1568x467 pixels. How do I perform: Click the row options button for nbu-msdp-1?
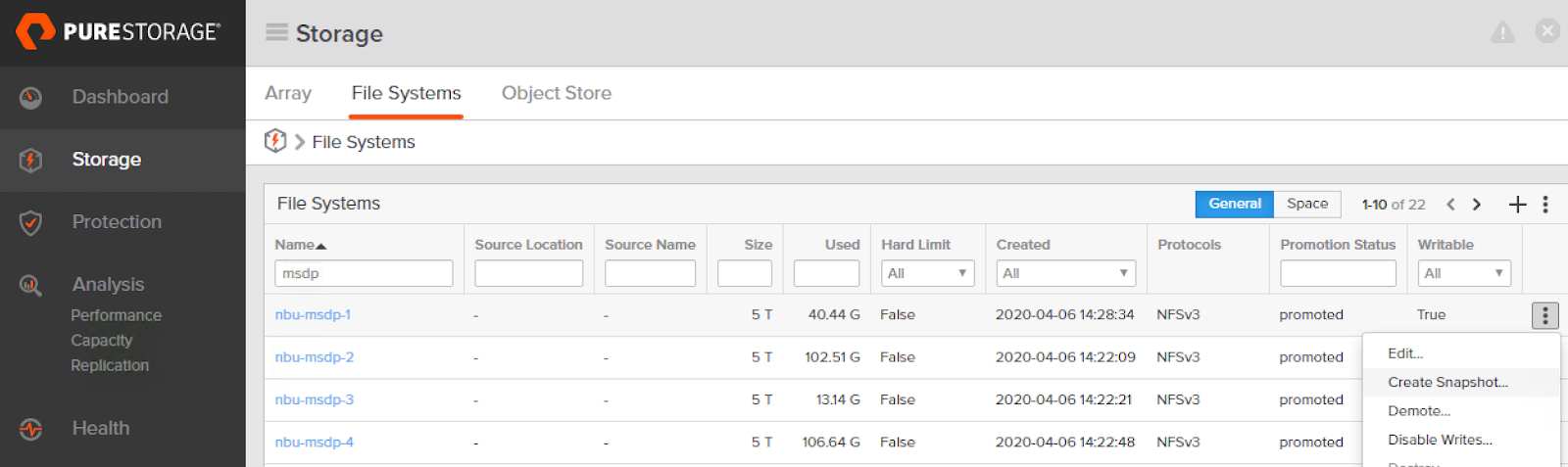[x=1544, y=315]
